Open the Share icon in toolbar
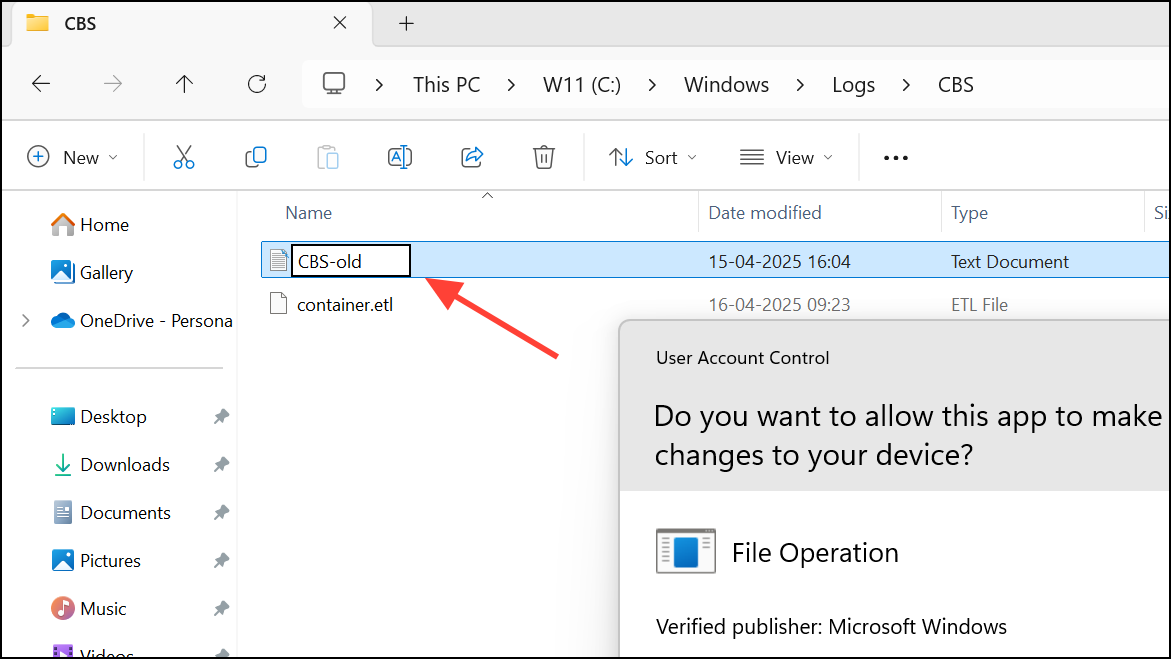This screenshot has height=659, width=1171. (471, 157)
